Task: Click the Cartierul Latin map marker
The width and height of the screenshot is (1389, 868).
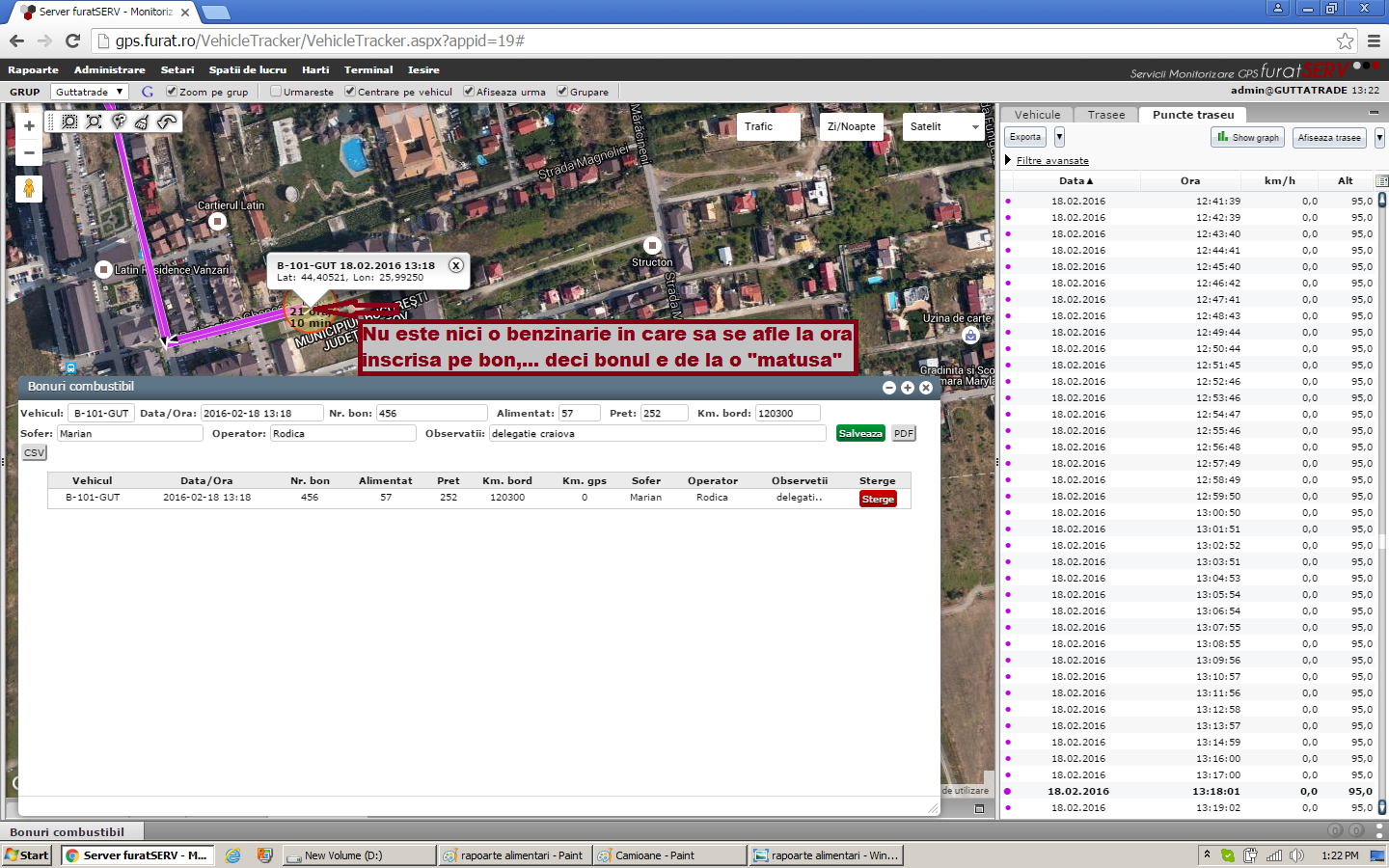Action: pos(218,222)
